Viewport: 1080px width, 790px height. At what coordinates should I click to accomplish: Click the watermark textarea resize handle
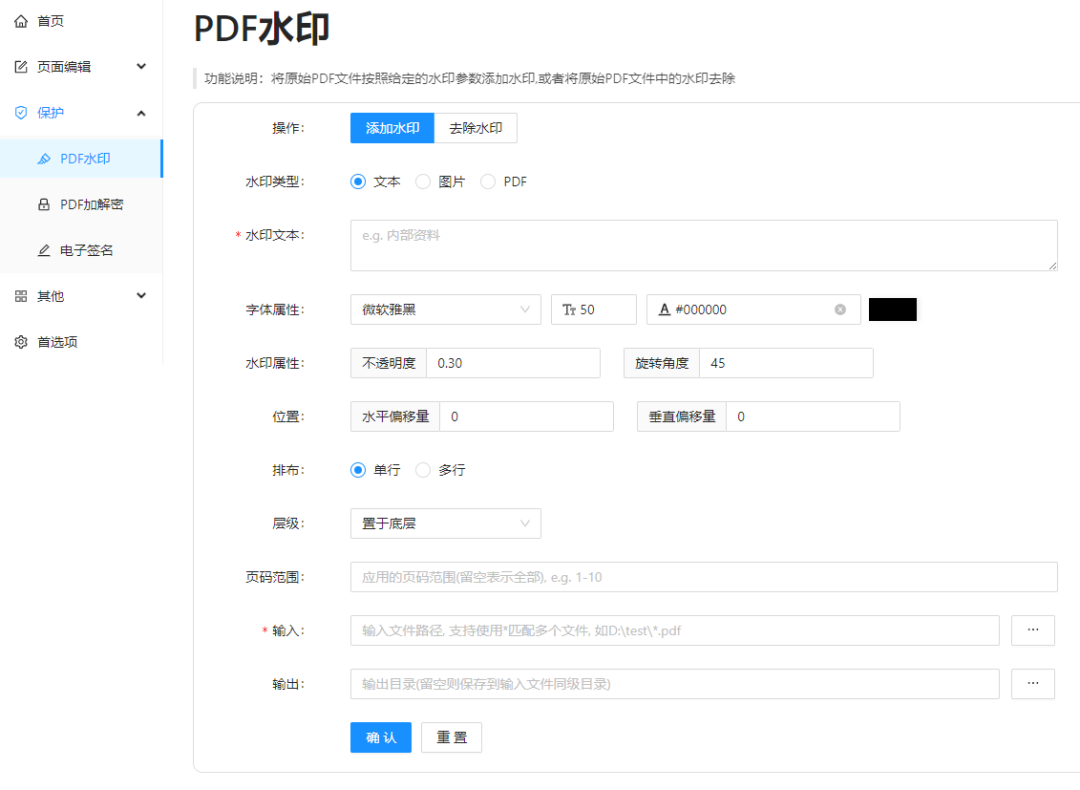1052,266
